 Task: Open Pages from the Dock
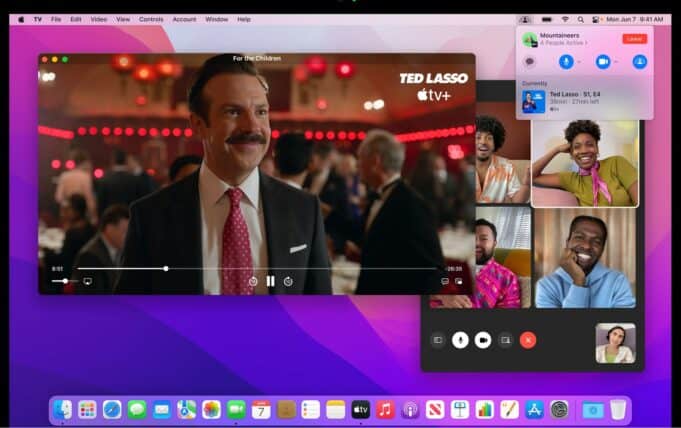click(x=509, y=409)
